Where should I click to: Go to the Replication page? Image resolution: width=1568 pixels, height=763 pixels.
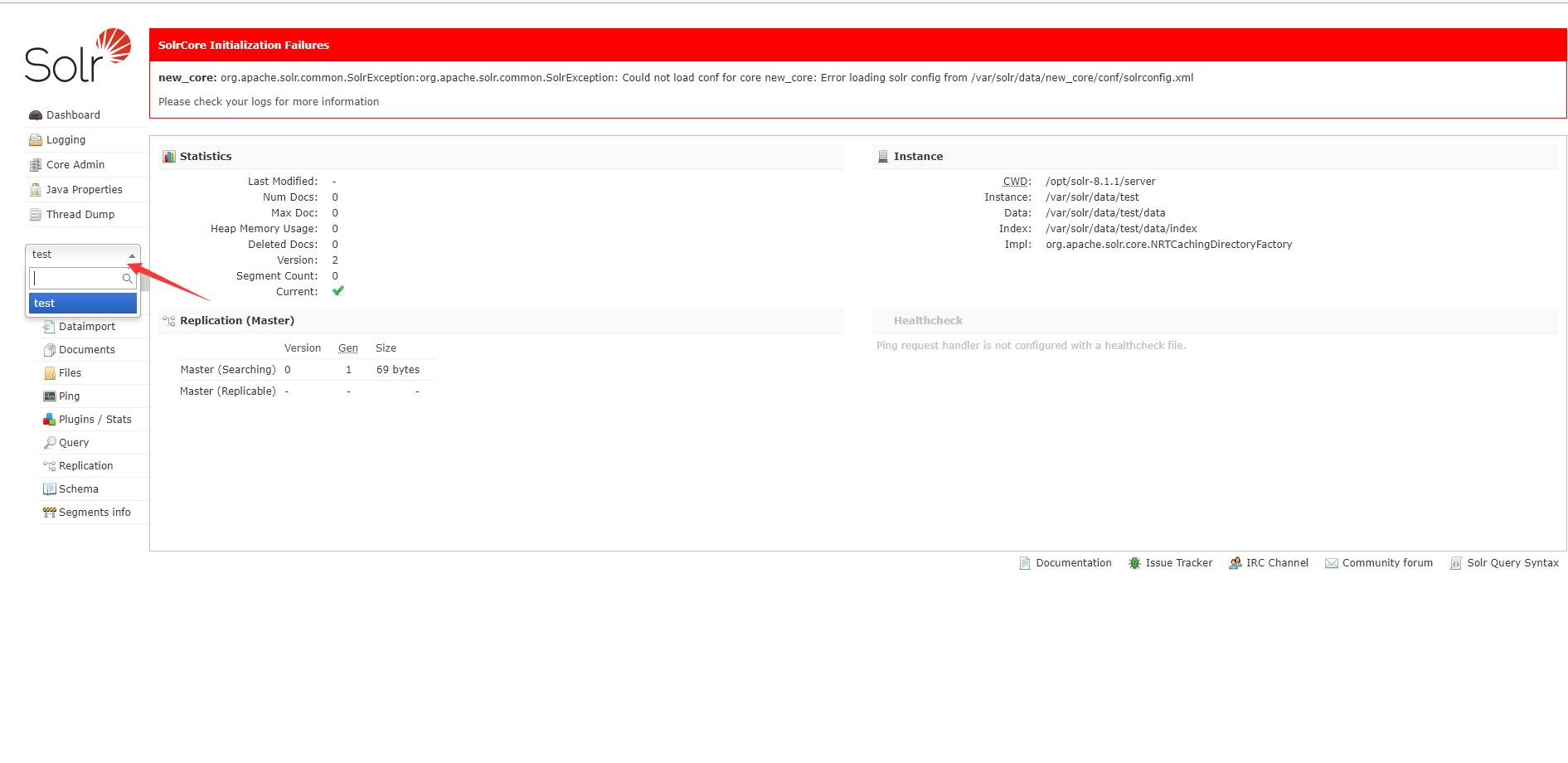pyautogui.click(x=85, y=466)
